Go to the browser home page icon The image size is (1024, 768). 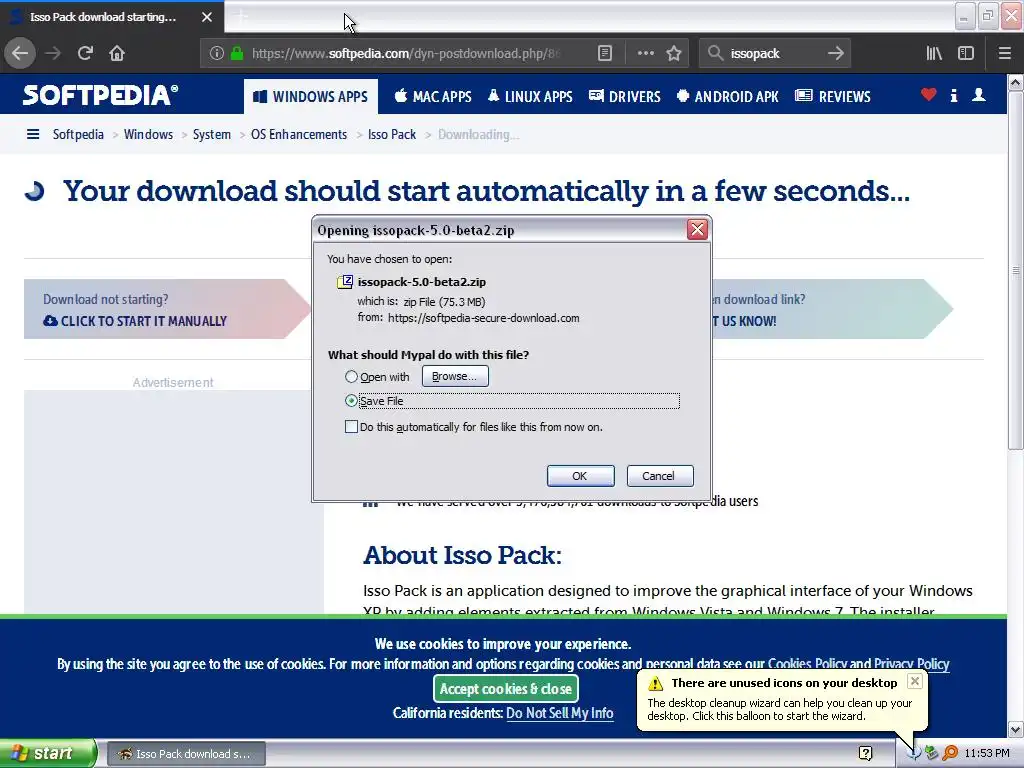[x=117, y=53]
